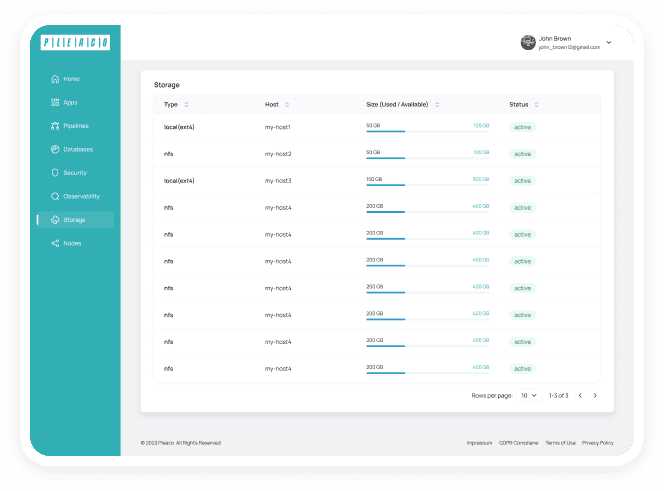Click the Storage cloud icon
The image size is (664, 491).
(55, 219)
